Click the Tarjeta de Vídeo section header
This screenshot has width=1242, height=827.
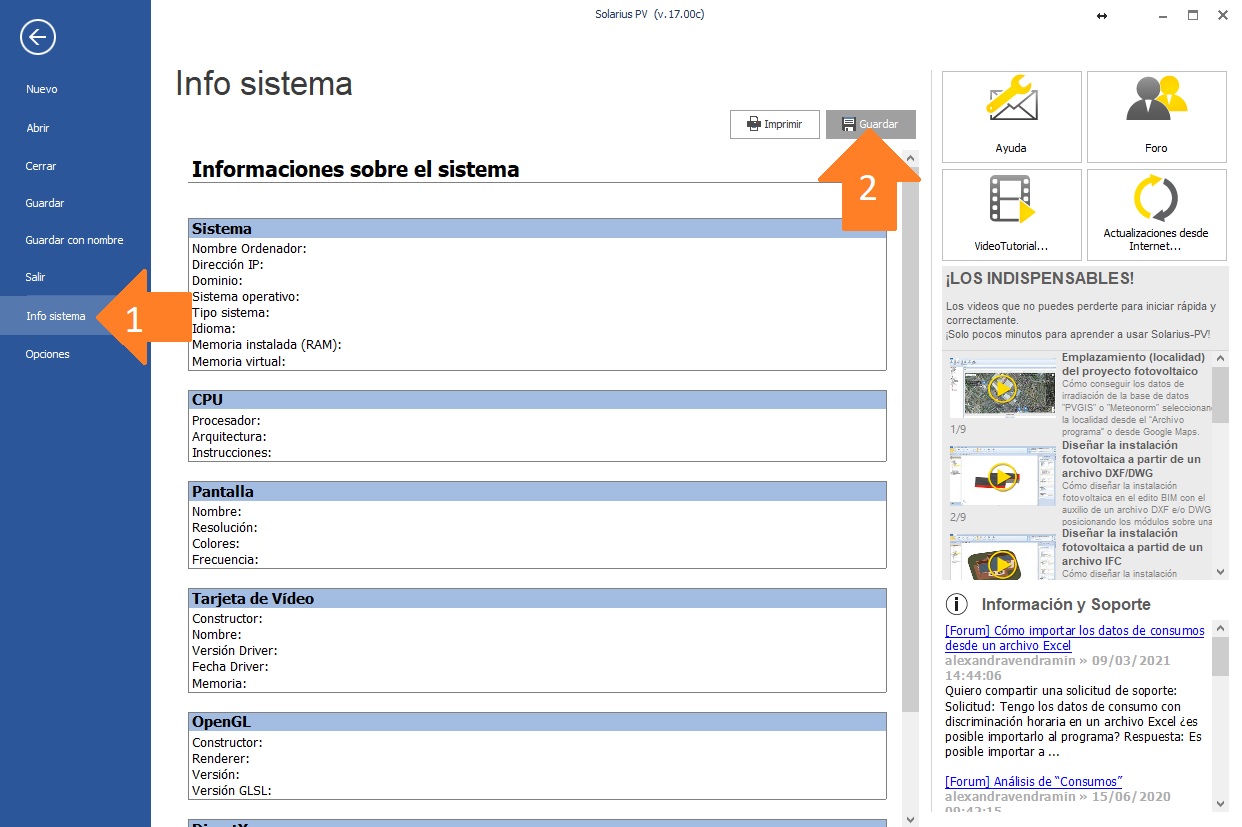pyautogui.click(x=537, y=598)
